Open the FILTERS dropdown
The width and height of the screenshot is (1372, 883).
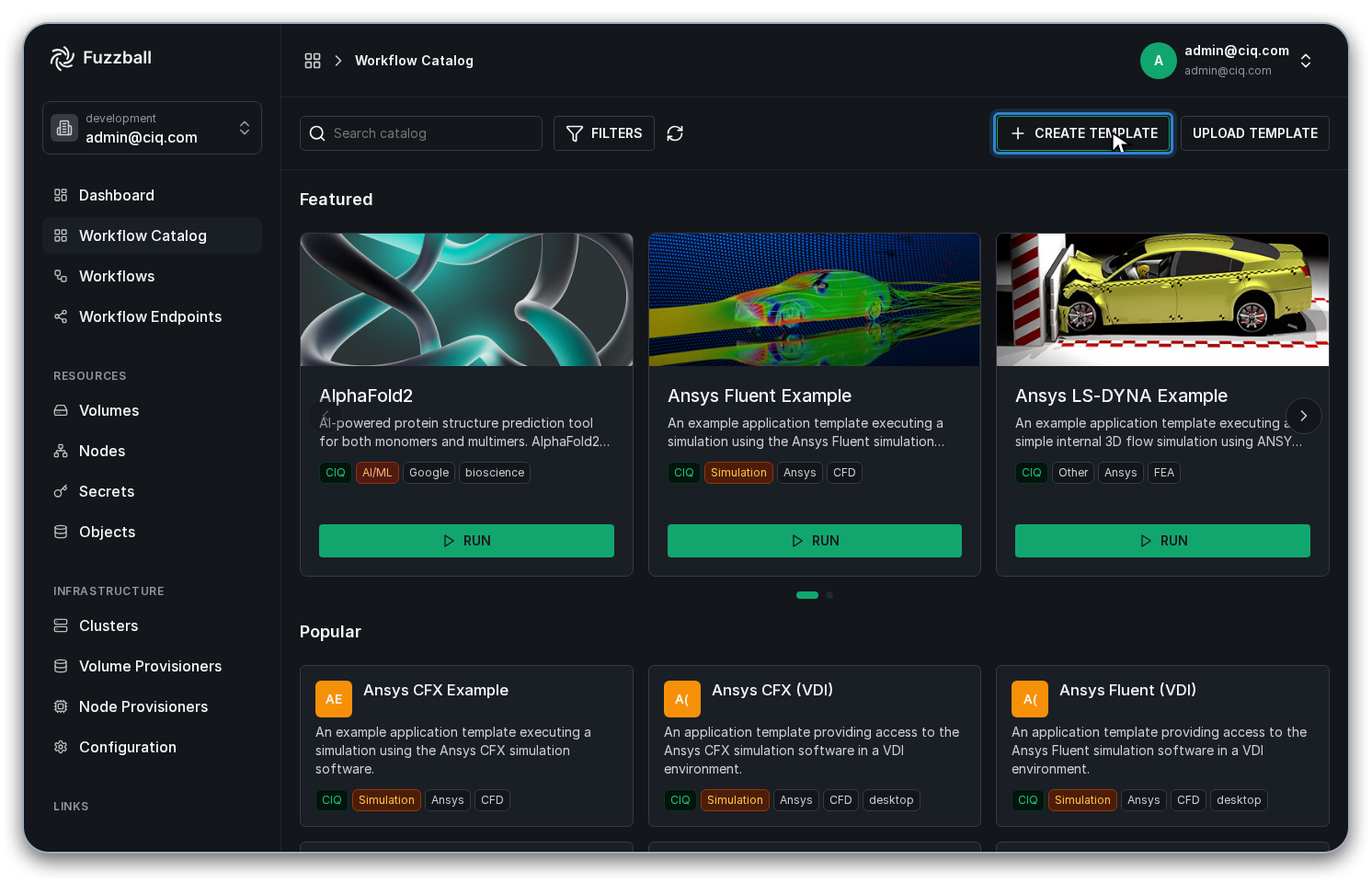[x=604, y=133]
